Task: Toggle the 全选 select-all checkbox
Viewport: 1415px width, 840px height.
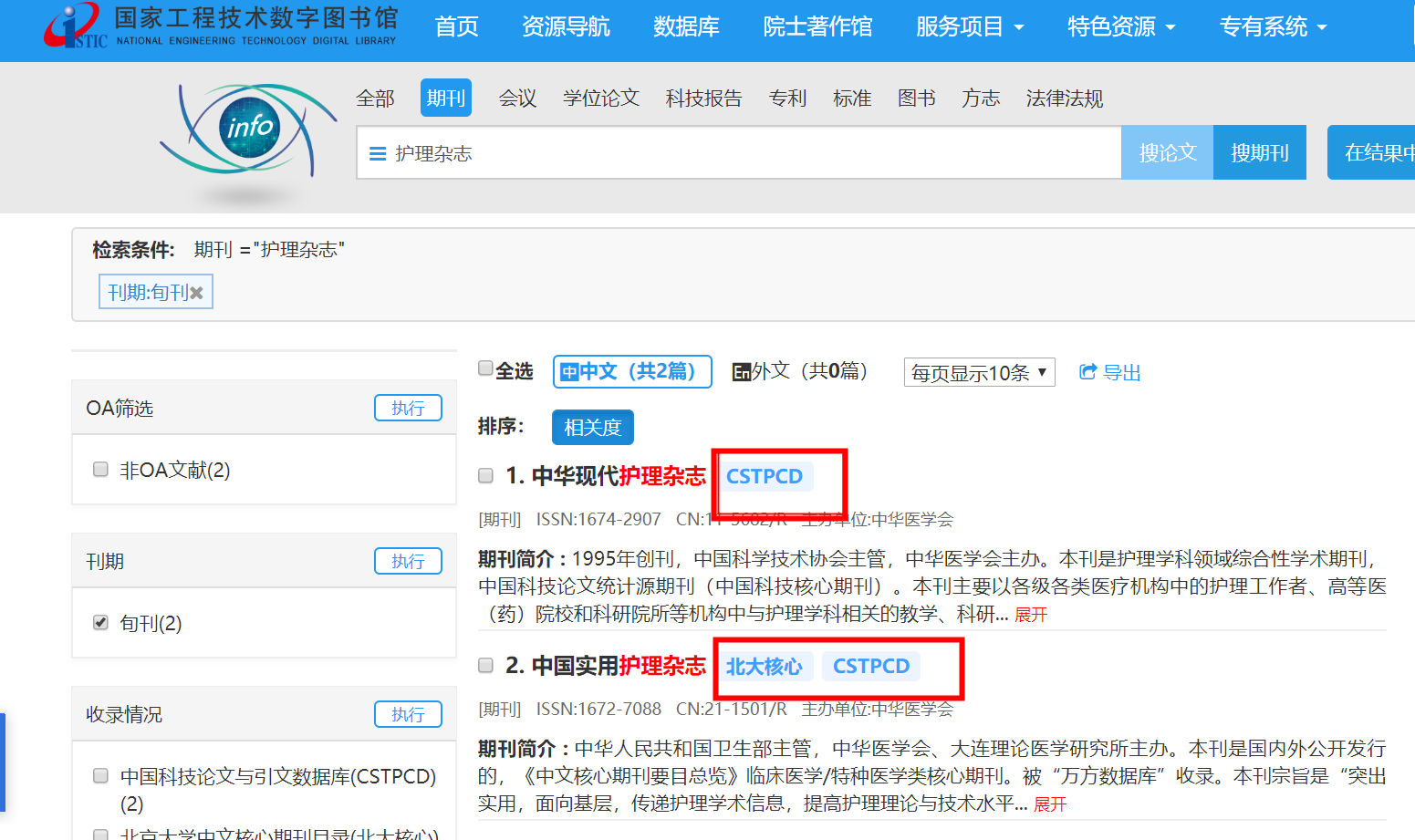Action: pyautogui.click(x=486, y=368)
